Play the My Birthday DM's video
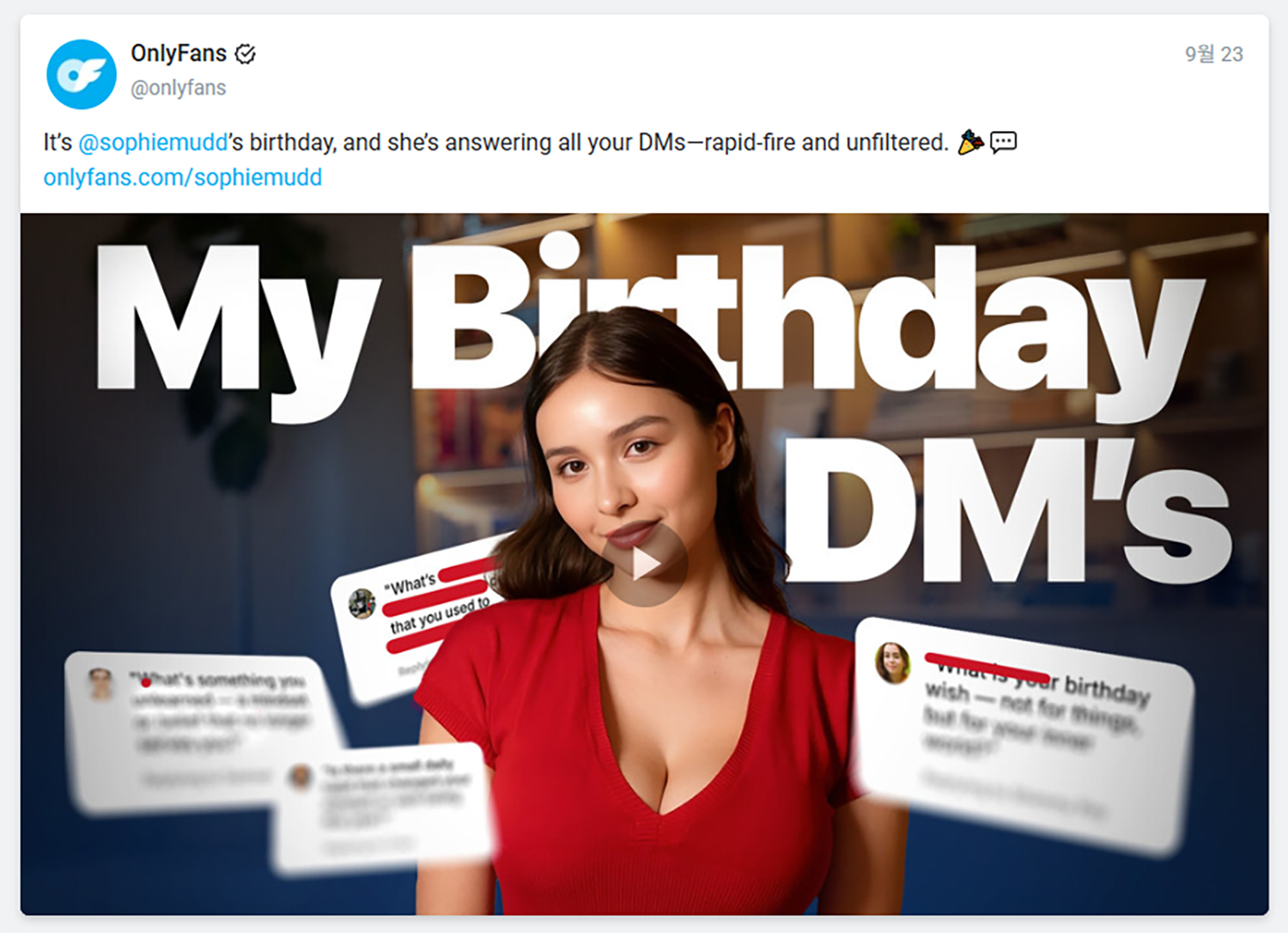The height and width of the screenshot is (933, 1288). coord(644,564)
